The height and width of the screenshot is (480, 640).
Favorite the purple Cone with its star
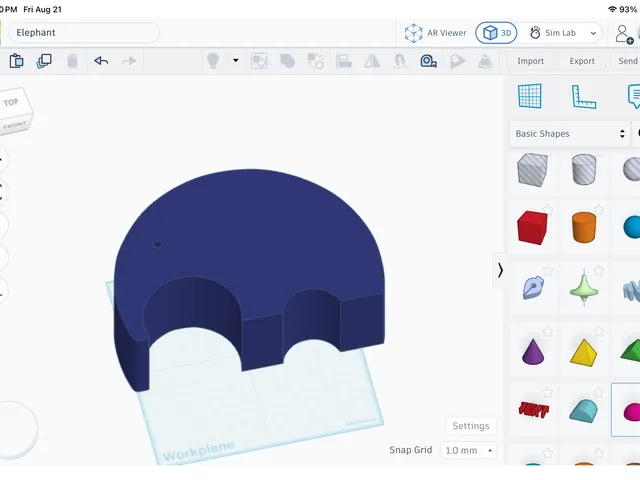[x=548, y=331]
